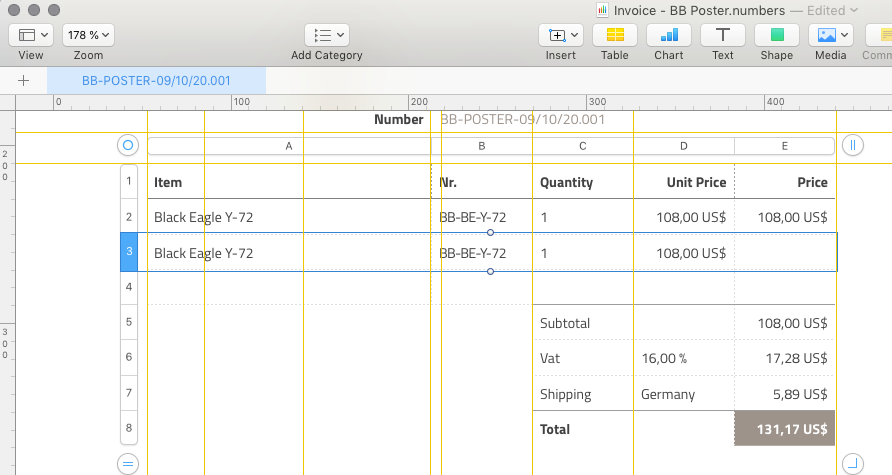892x475 pixels.
Task: Select column D header
Action: pos(684,146)
